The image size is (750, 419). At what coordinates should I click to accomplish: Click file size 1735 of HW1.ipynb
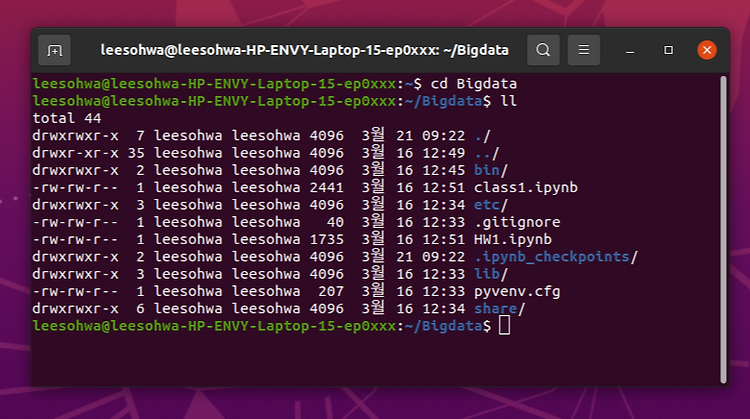tap(327, 239)
